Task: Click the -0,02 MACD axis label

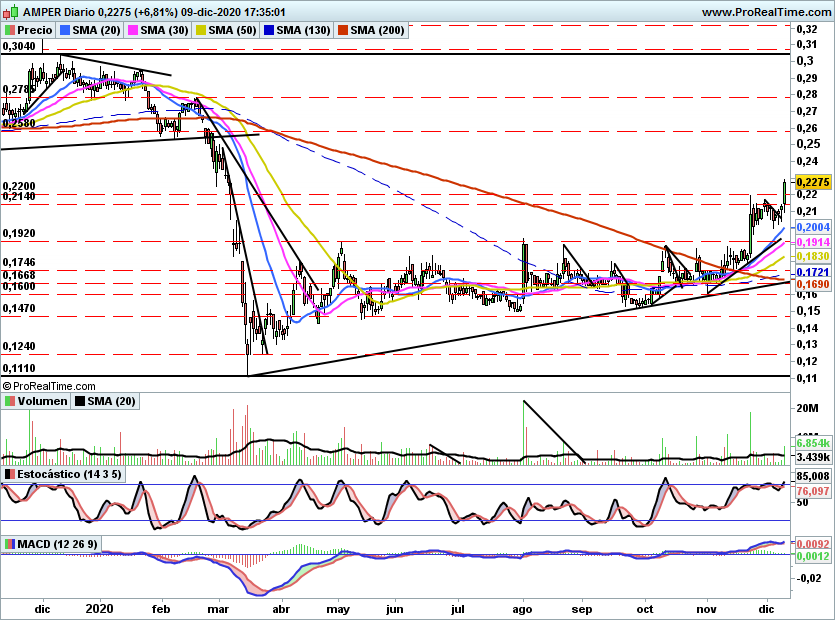Action: 808,578
